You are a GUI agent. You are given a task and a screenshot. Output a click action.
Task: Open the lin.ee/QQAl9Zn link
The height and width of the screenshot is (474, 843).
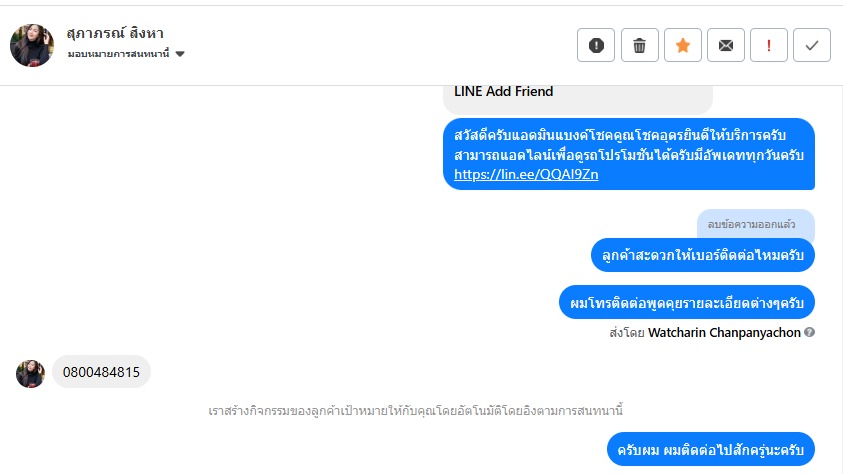(x=526, y=174)
